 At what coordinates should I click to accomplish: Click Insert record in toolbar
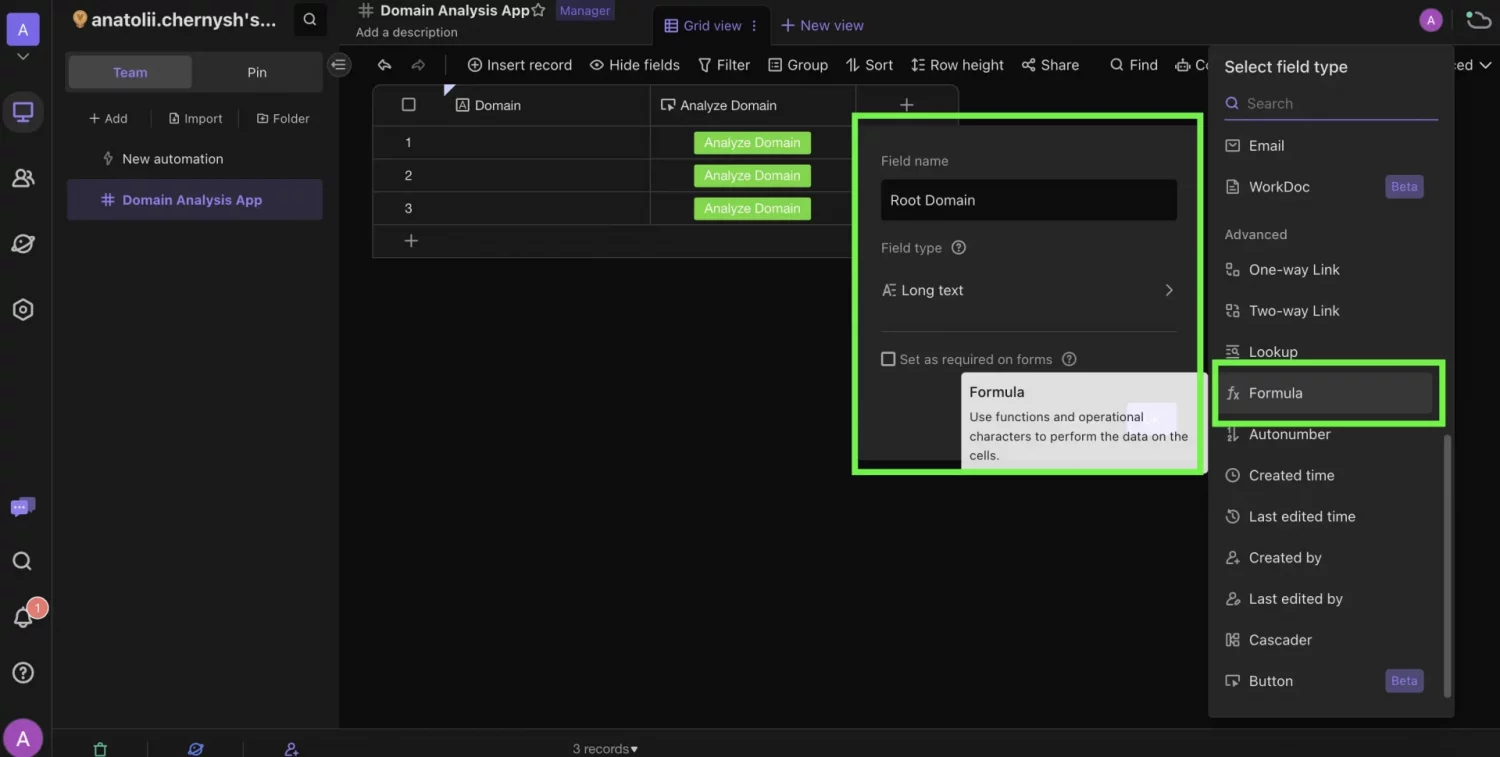click(520, 65)
